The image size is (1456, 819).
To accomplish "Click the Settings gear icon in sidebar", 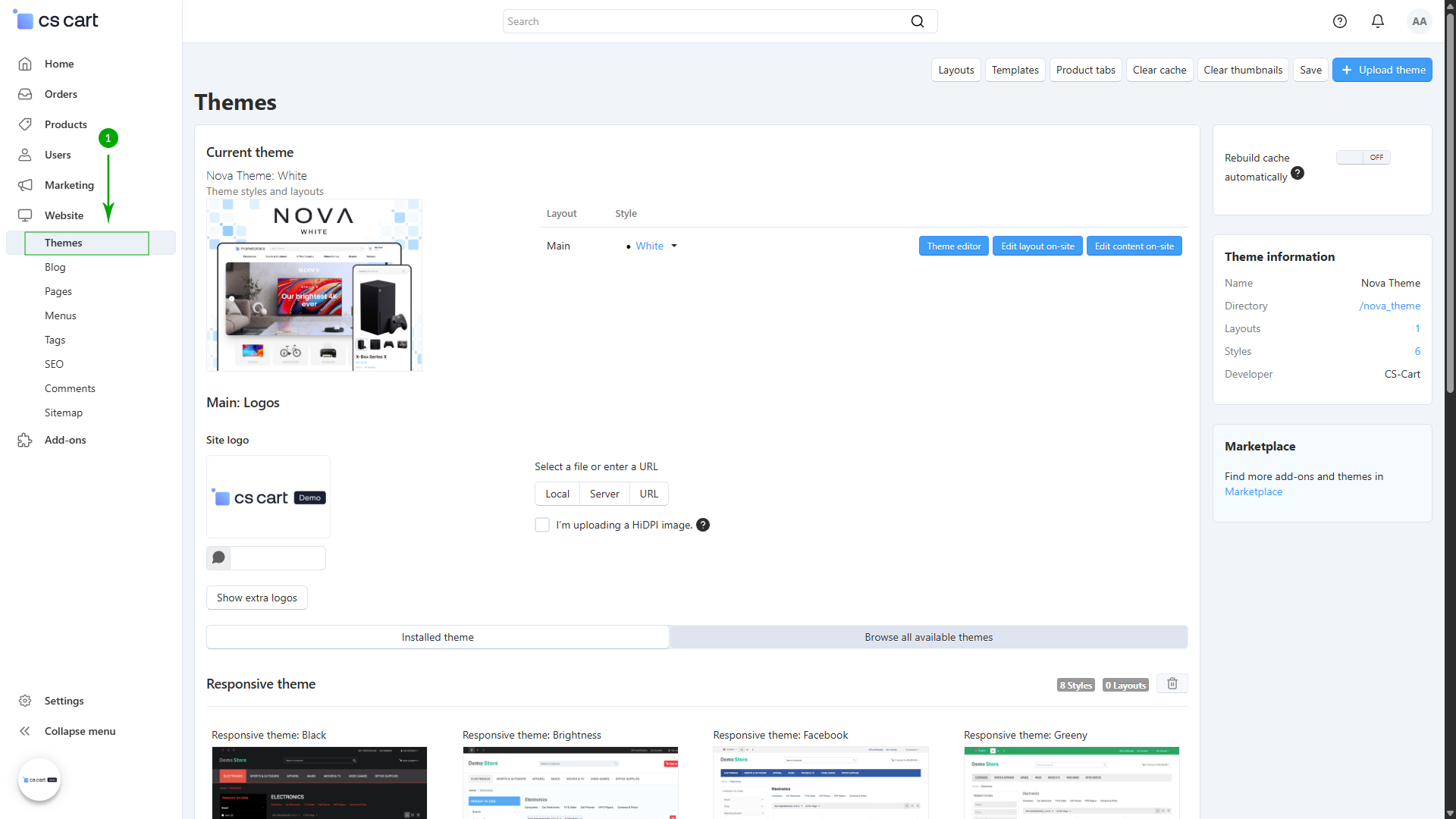I will tap(25, 701).
